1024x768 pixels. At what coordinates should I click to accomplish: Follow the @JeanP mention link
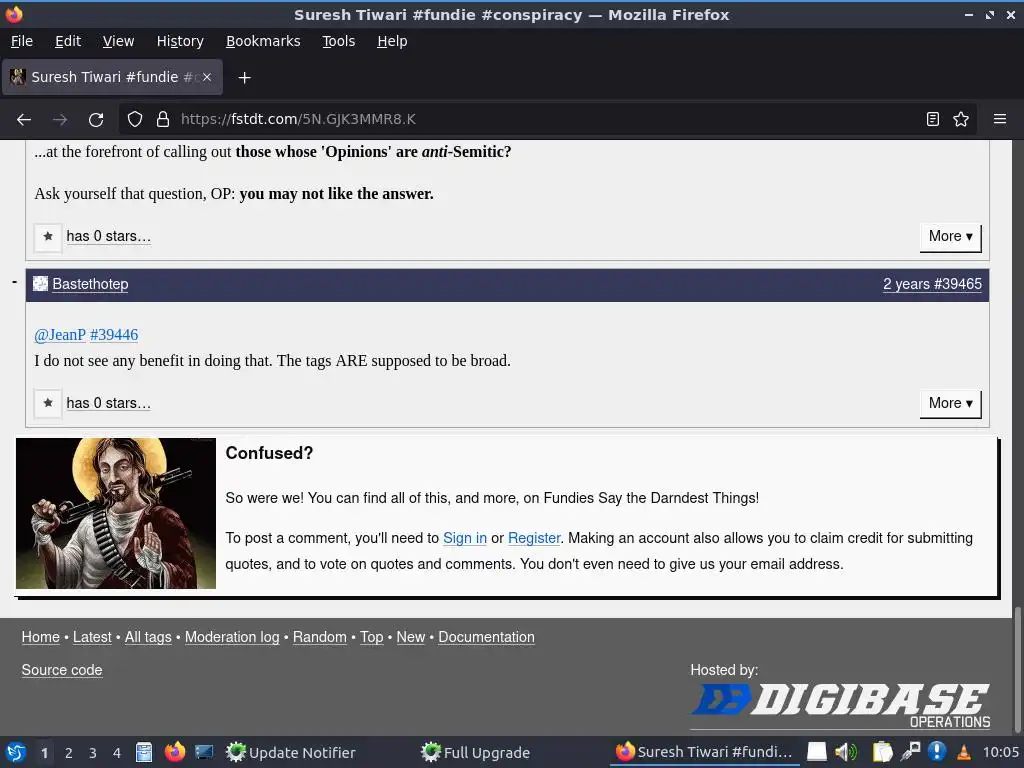pyautogui.click(x=59, y=335)
